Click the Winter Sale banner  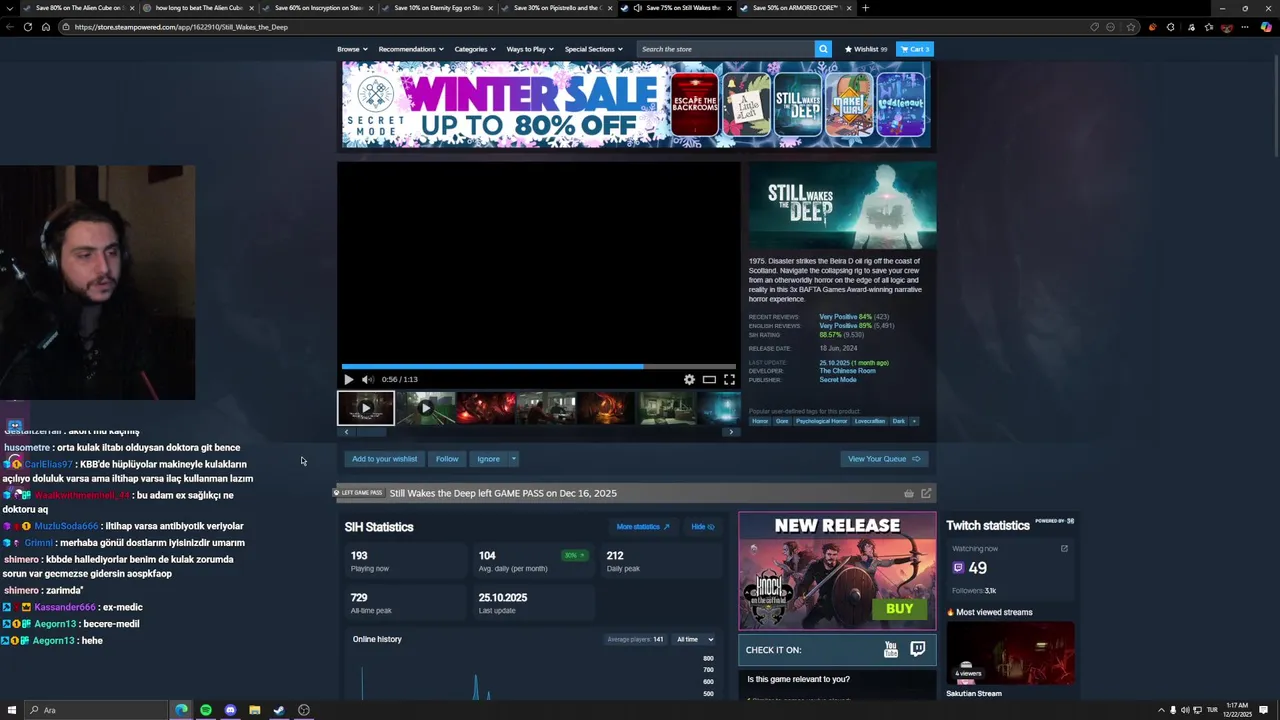pos(636,104)
